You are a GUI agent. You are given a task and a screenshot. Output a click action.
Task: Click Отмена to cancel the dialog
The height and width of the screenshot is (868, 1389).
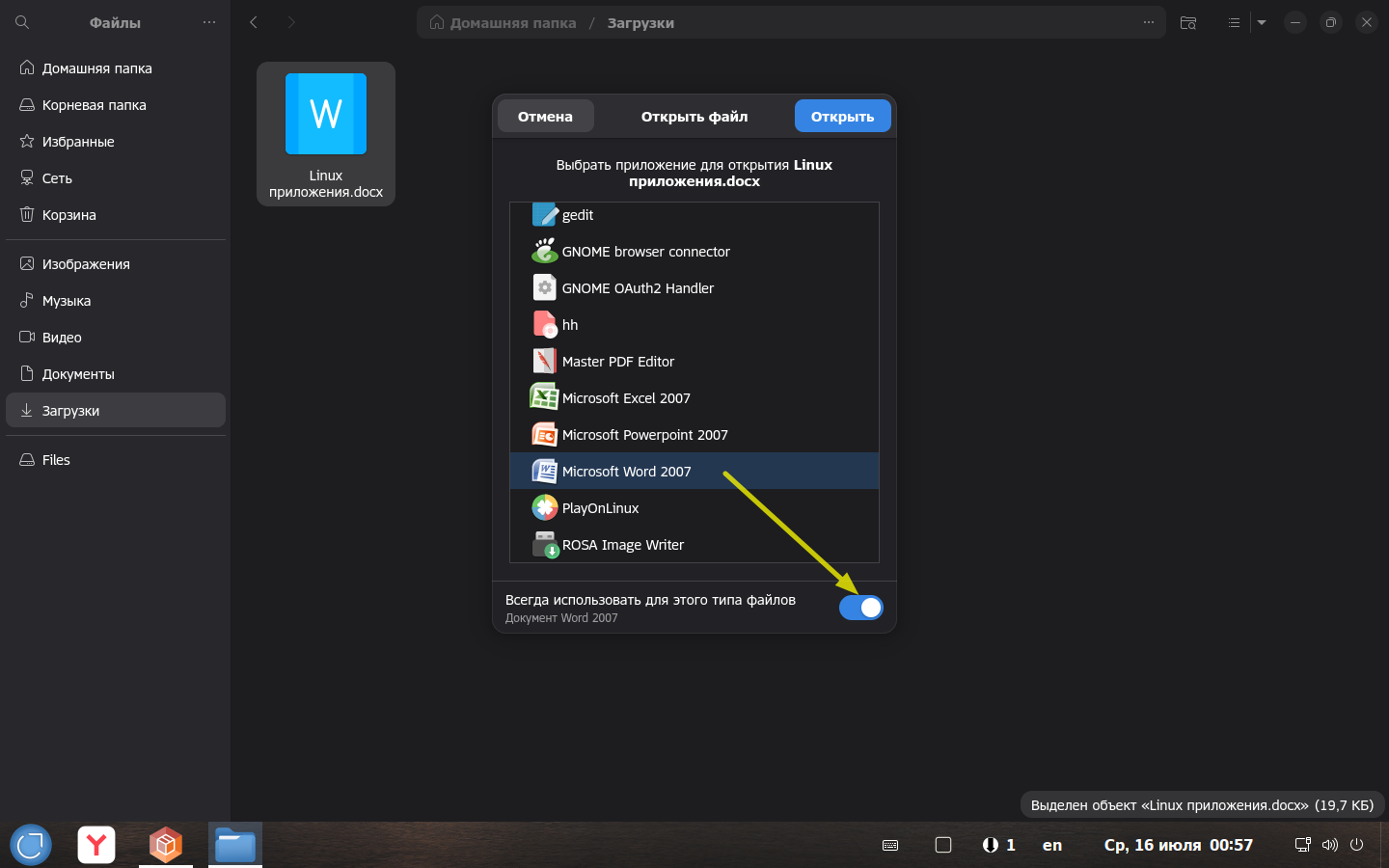coord(545,117)
